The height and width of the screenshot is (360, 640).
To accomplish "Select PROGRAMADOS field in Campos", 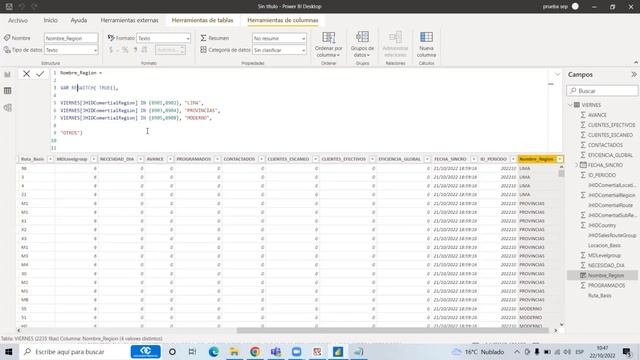I will click(607, 285).
